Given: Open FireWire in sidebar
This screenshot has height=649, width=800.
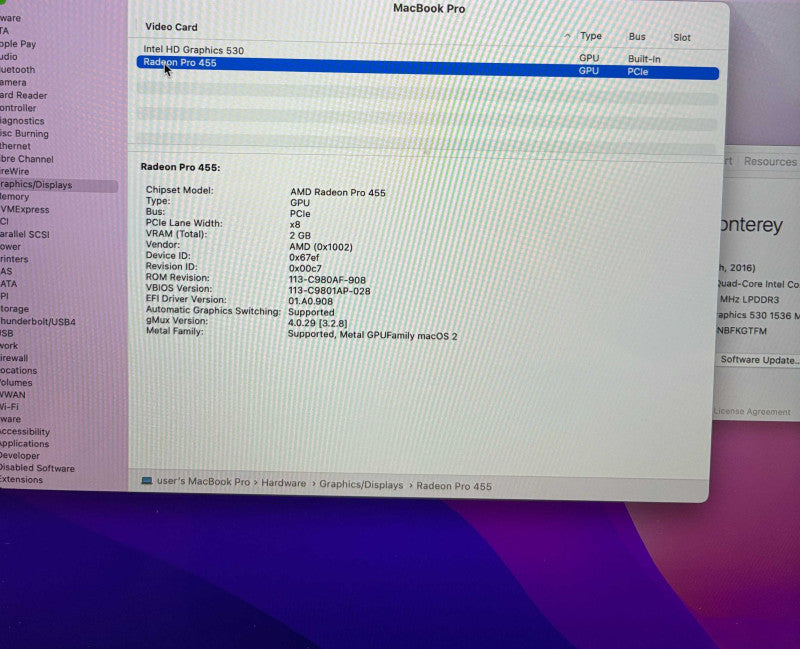Looking at the screenshot, I should tap(14, 171).
